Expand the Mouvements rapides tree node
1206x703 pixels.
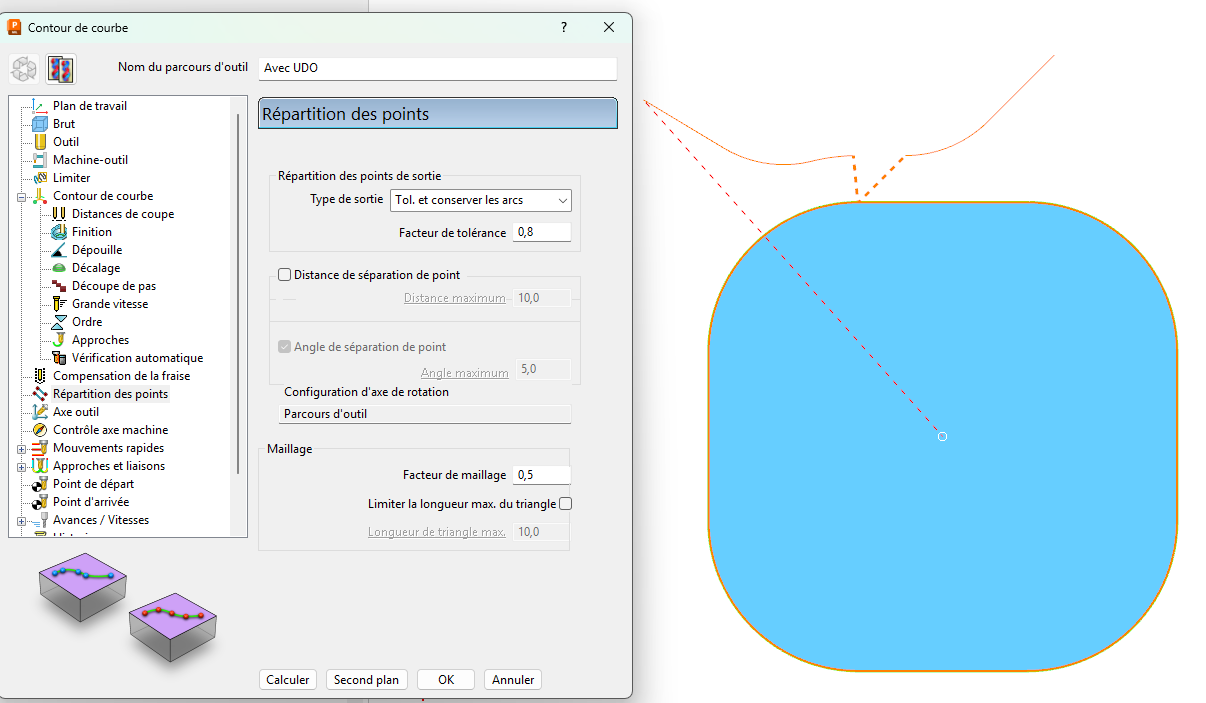tap(21, 448)
